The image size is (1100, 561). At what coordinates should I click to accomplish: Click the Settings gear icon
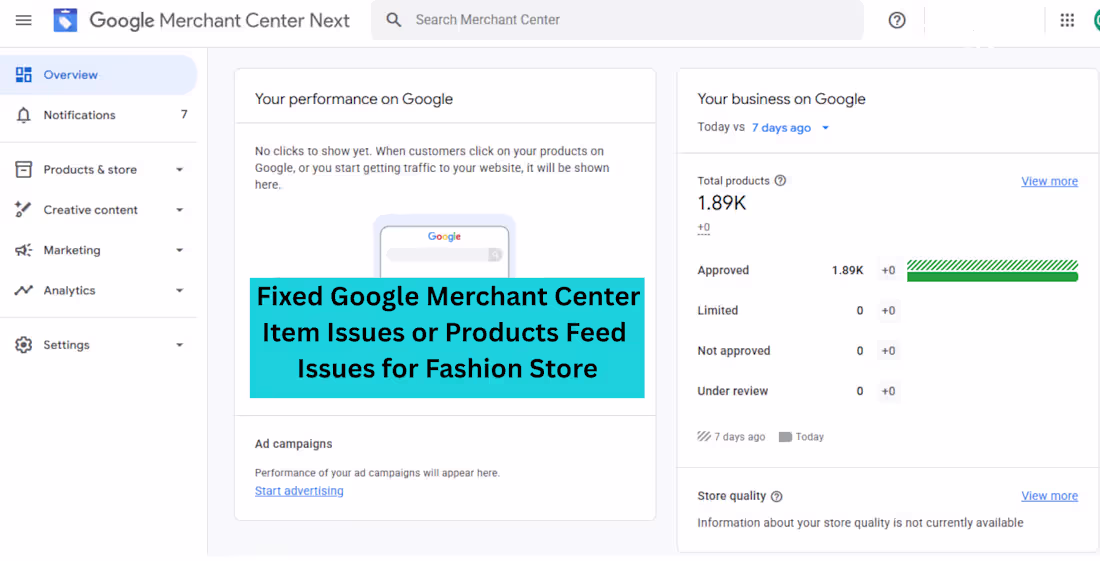tap(24, 345)
